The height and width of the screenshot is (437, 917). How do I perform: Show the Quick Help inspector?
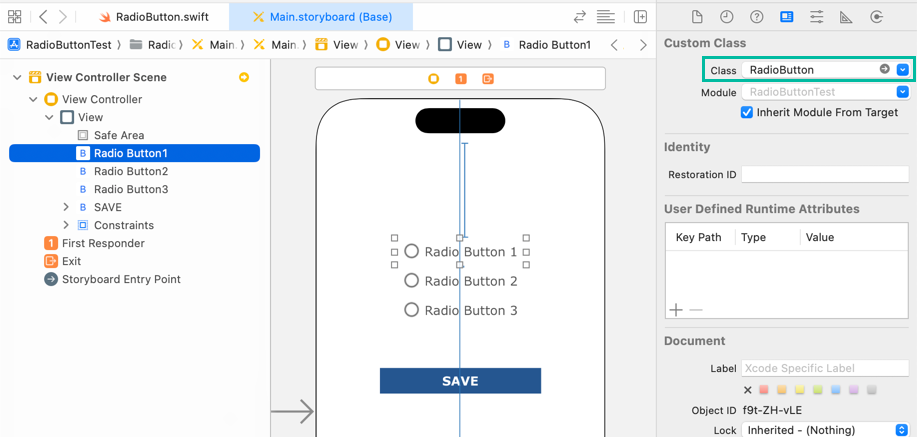tap(757, 17)
